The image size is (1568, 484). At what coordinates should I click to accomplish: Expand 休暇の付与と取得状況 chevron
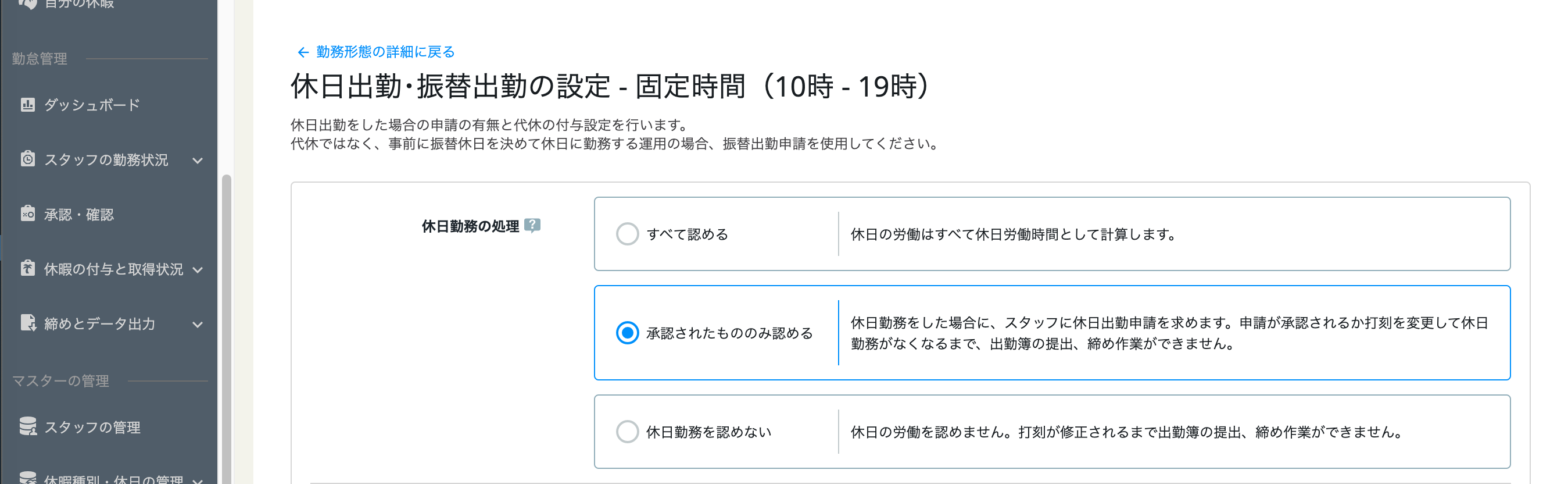pyautogui.click(x=197, y=269)
